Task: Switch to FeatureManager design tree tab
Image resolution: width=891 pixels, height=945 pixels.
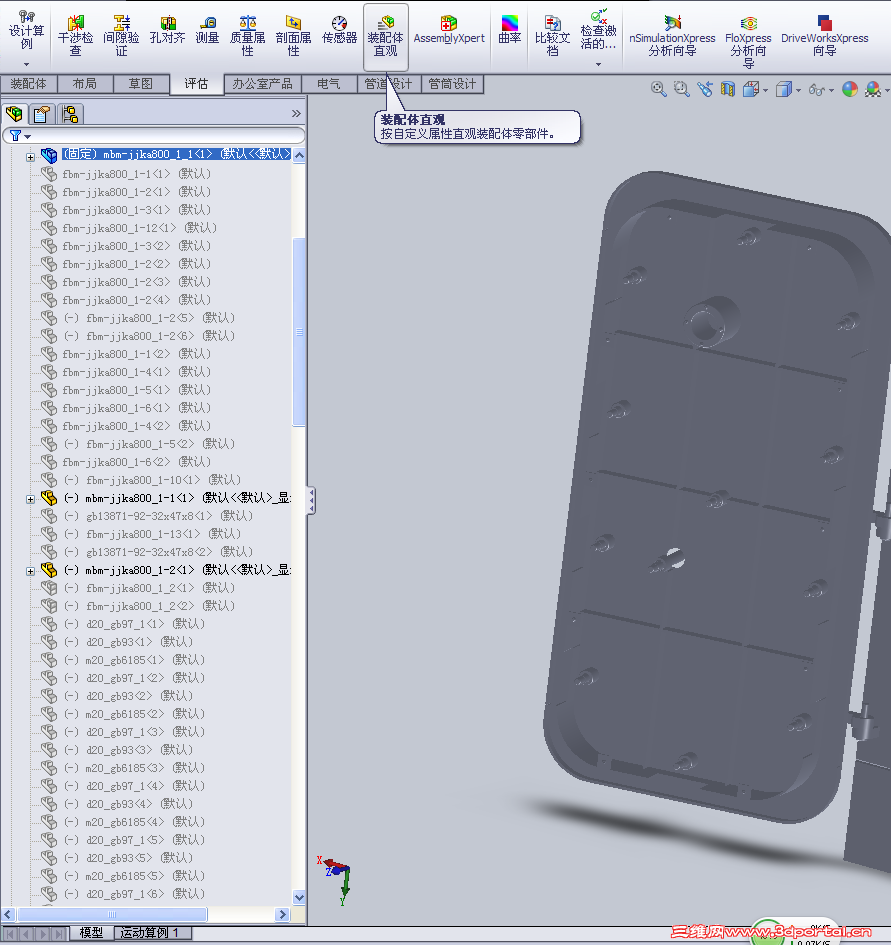Action: click(14, 114)
